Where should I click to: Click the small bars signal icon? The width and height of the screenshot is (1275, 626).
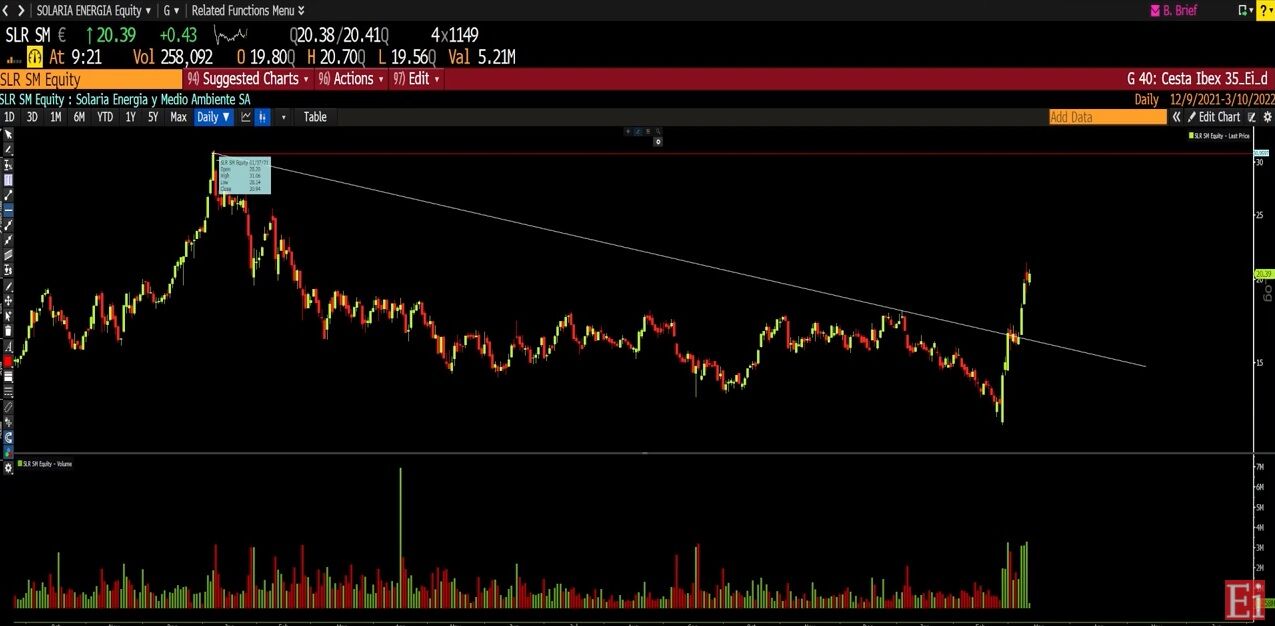pos(14,59)
